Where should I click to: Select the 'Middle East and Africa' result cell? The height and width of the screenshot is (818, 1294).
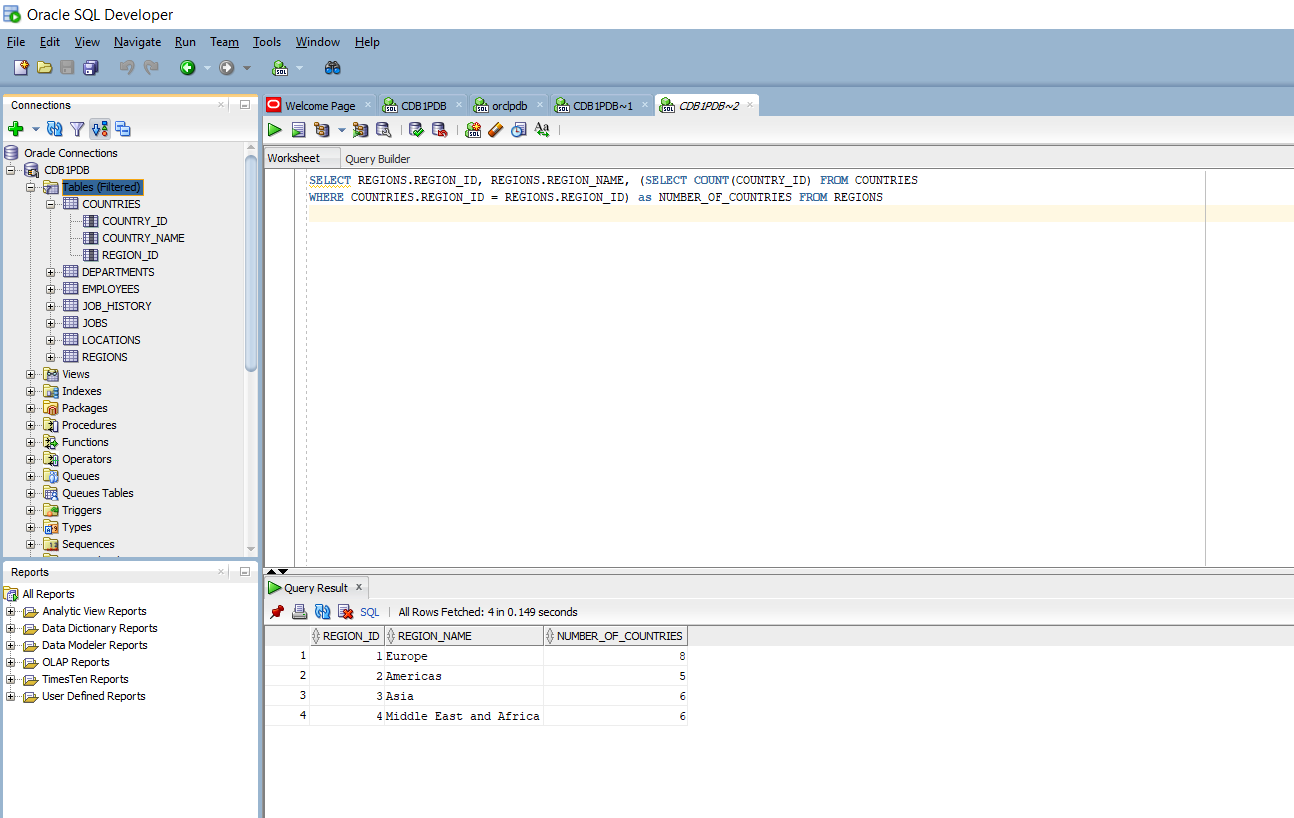click(463, 716)
